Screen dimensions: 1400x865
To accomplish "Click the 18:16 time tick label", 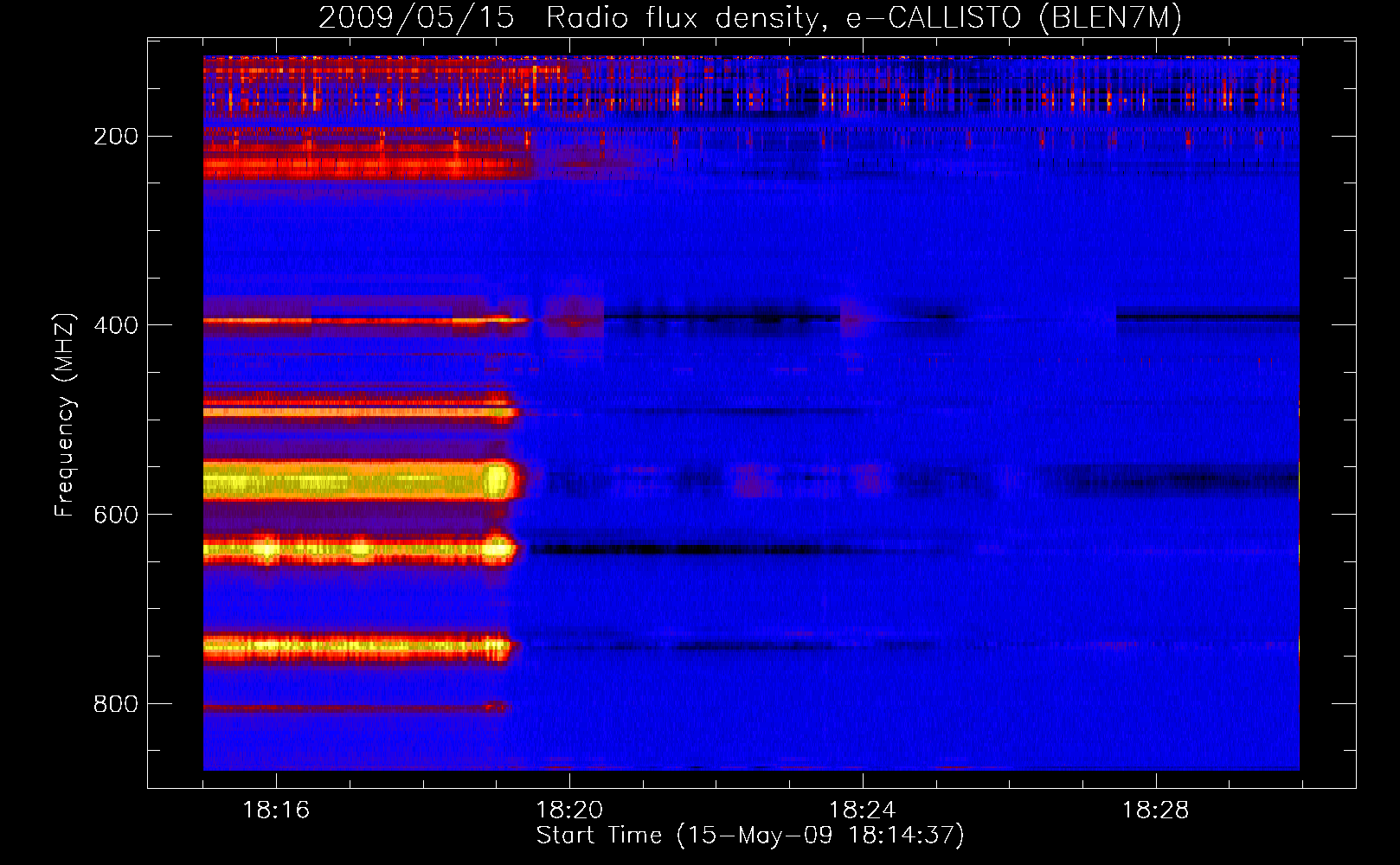I will (x=276, y=811).
